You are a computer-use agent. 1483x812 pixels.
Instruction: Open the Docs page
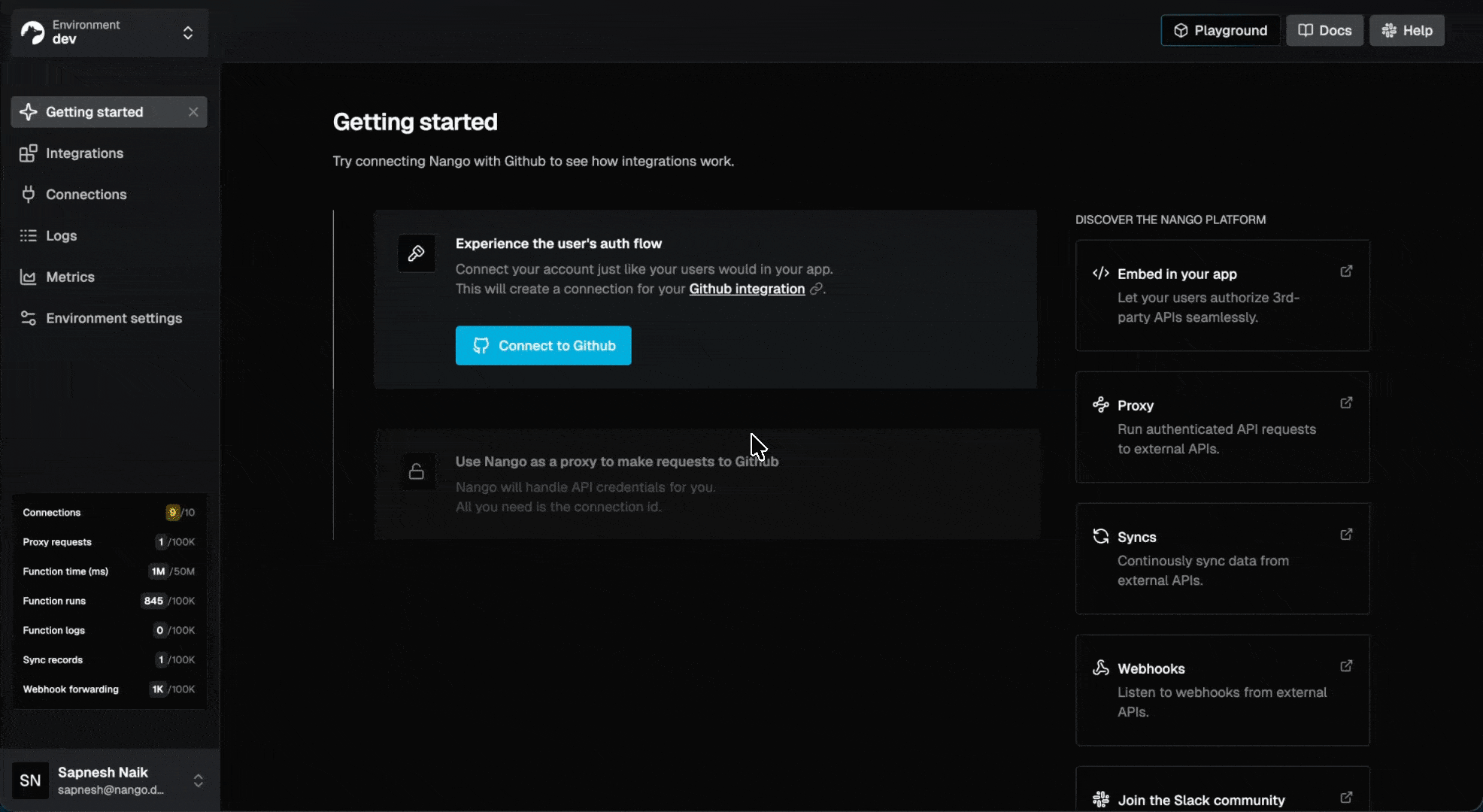(x=1324, y=31)
